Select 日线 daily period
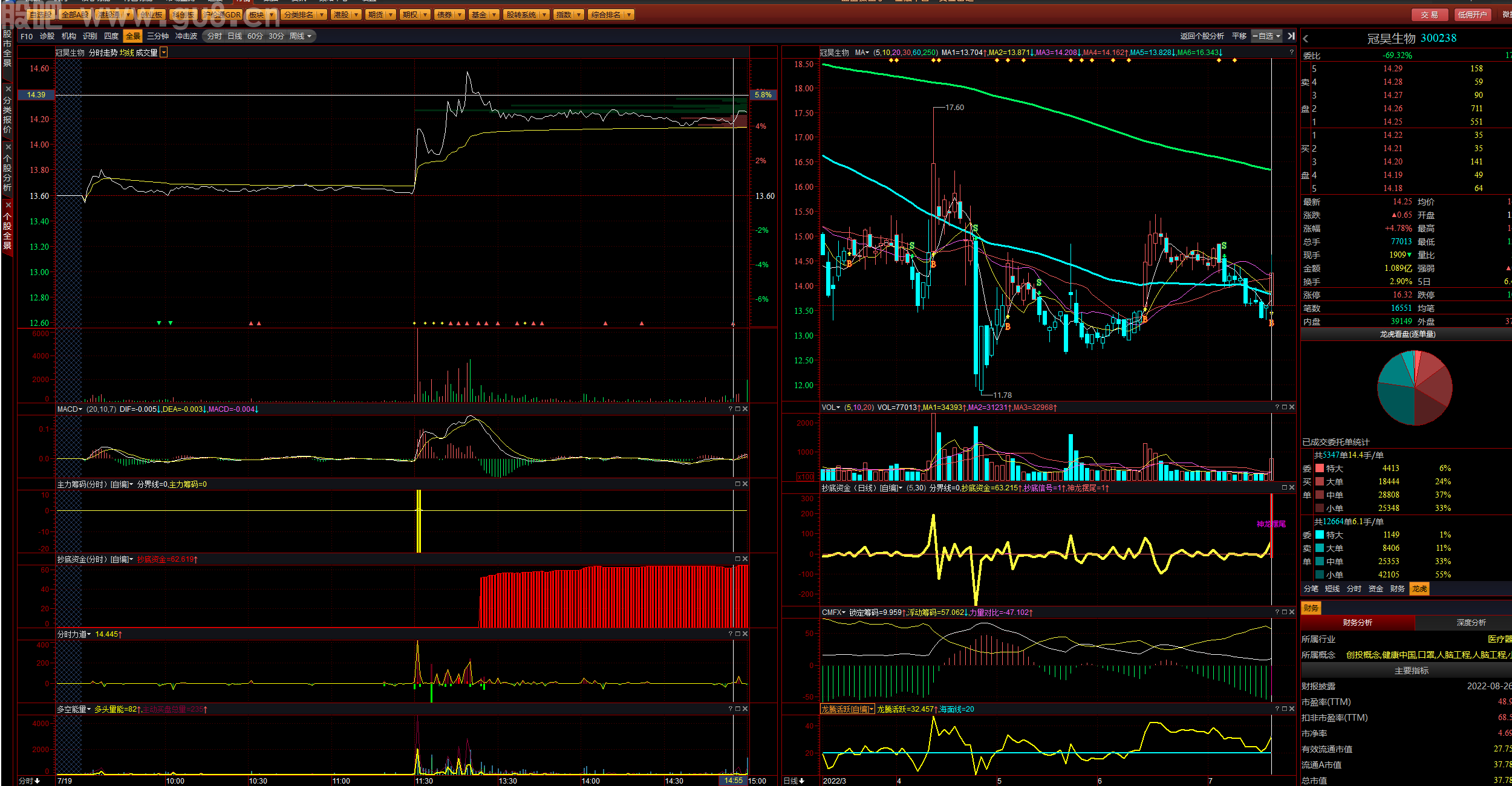The image size is (1512, 786). click(x=235, y=36)
